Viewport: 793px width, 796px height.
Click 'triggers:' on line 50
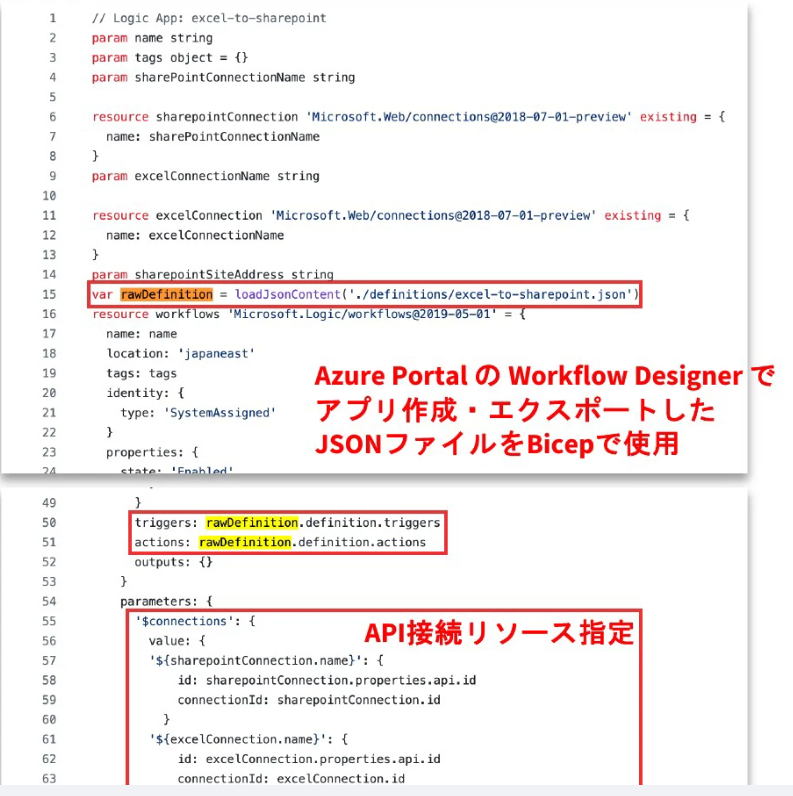166,523
